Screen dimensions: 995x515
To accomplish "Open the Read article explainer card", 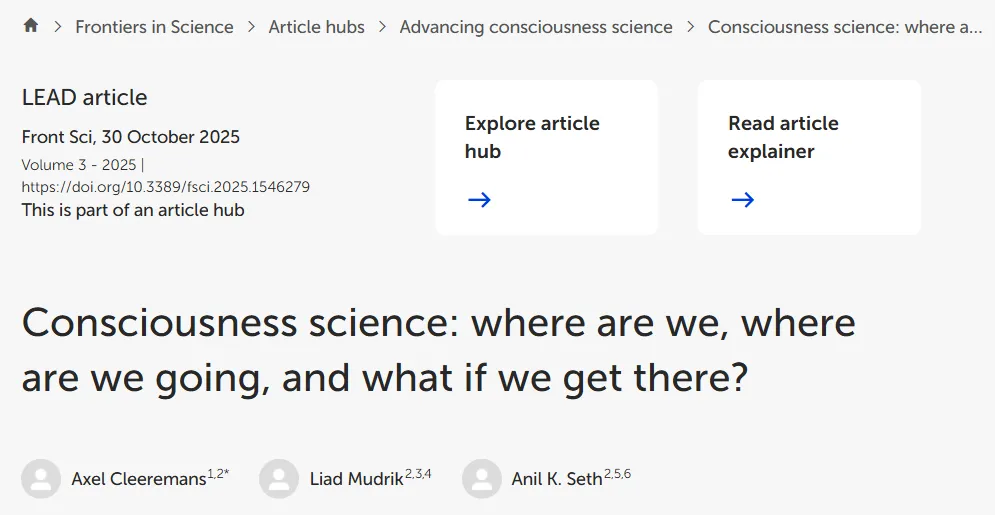I will [809, 157].
